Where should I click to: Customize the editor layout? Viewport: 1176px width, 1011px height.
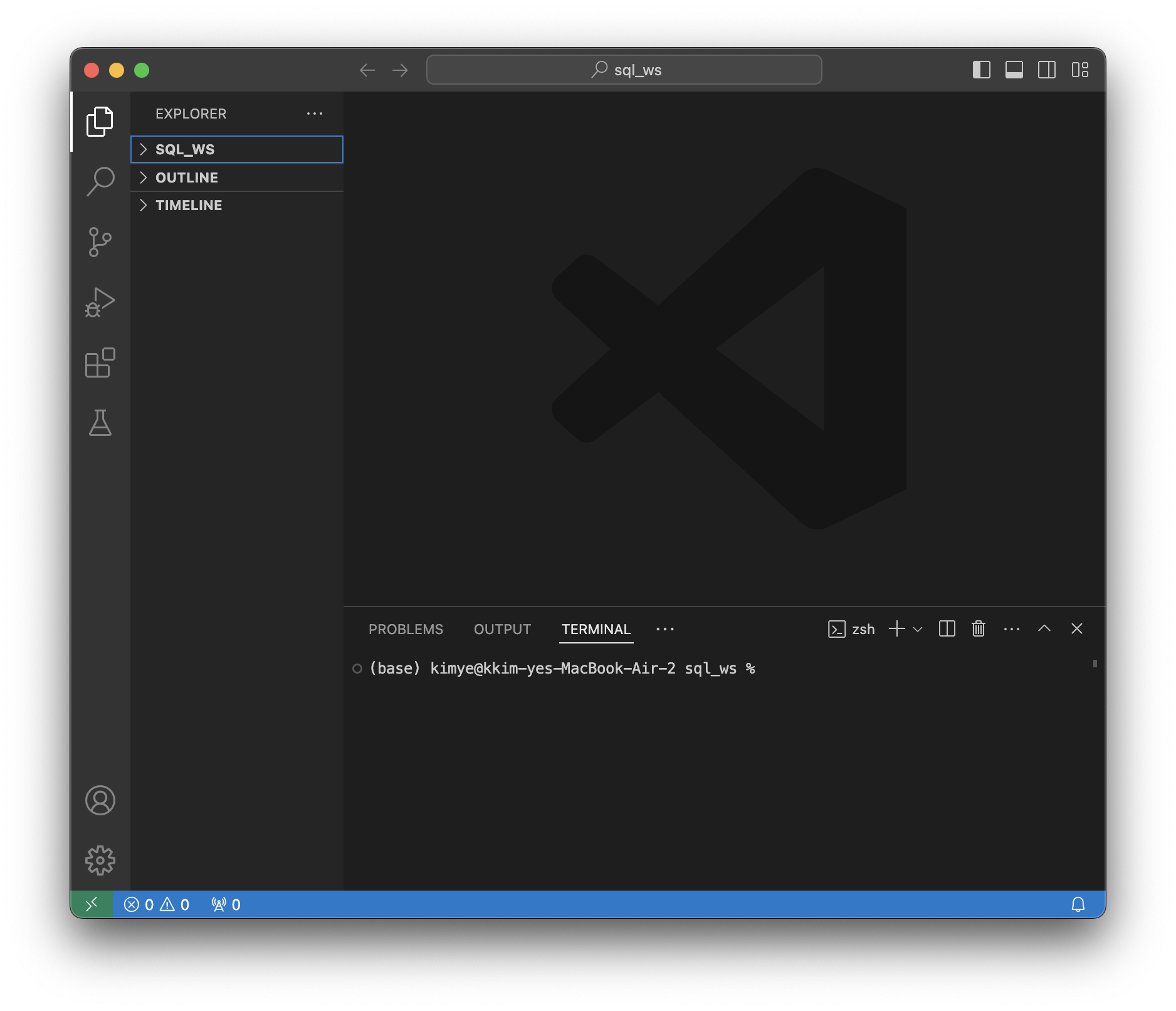pyautogui.click(x=1080, y=70)
